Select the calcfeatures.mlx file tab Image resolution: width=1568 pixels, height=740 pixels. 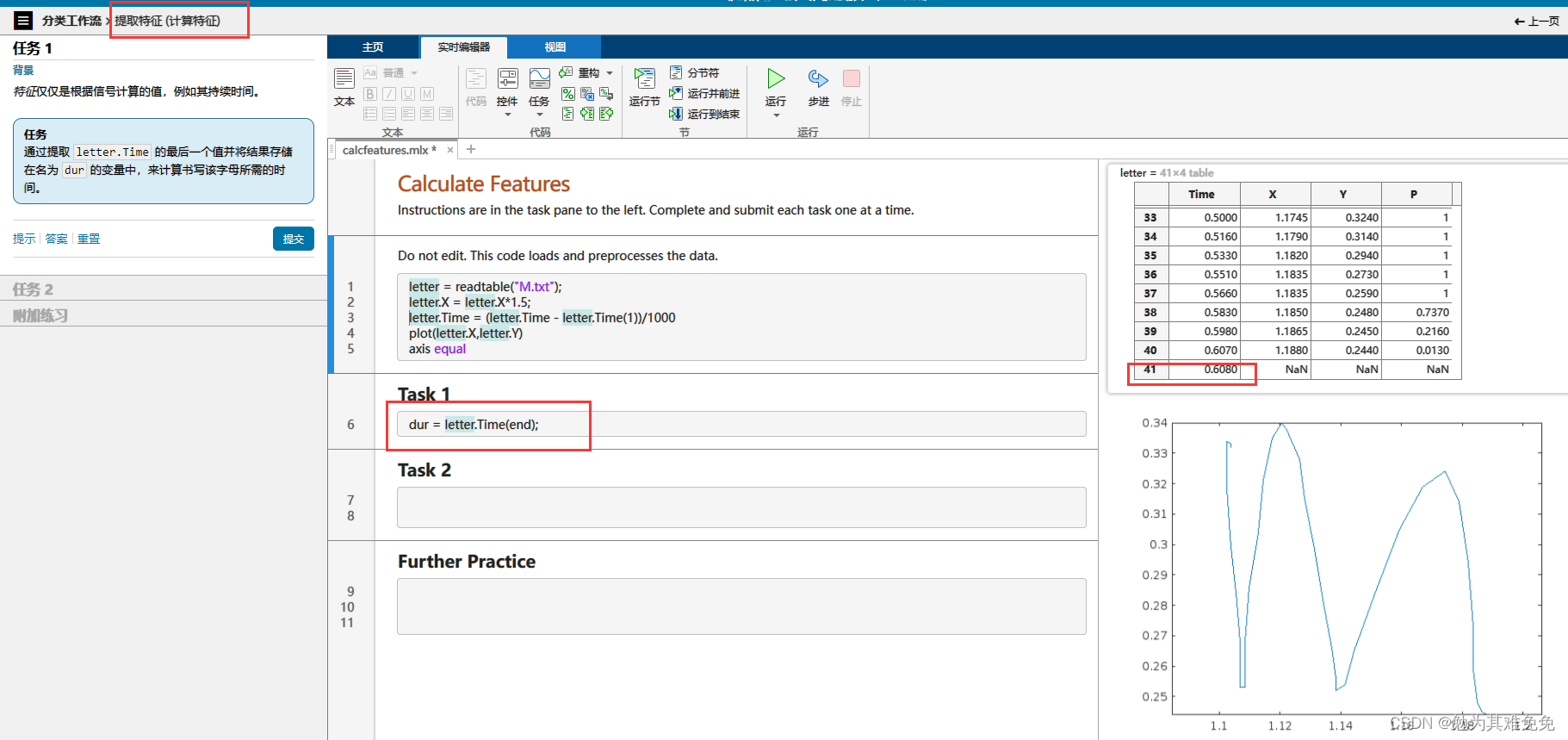(x=389, y=150)
